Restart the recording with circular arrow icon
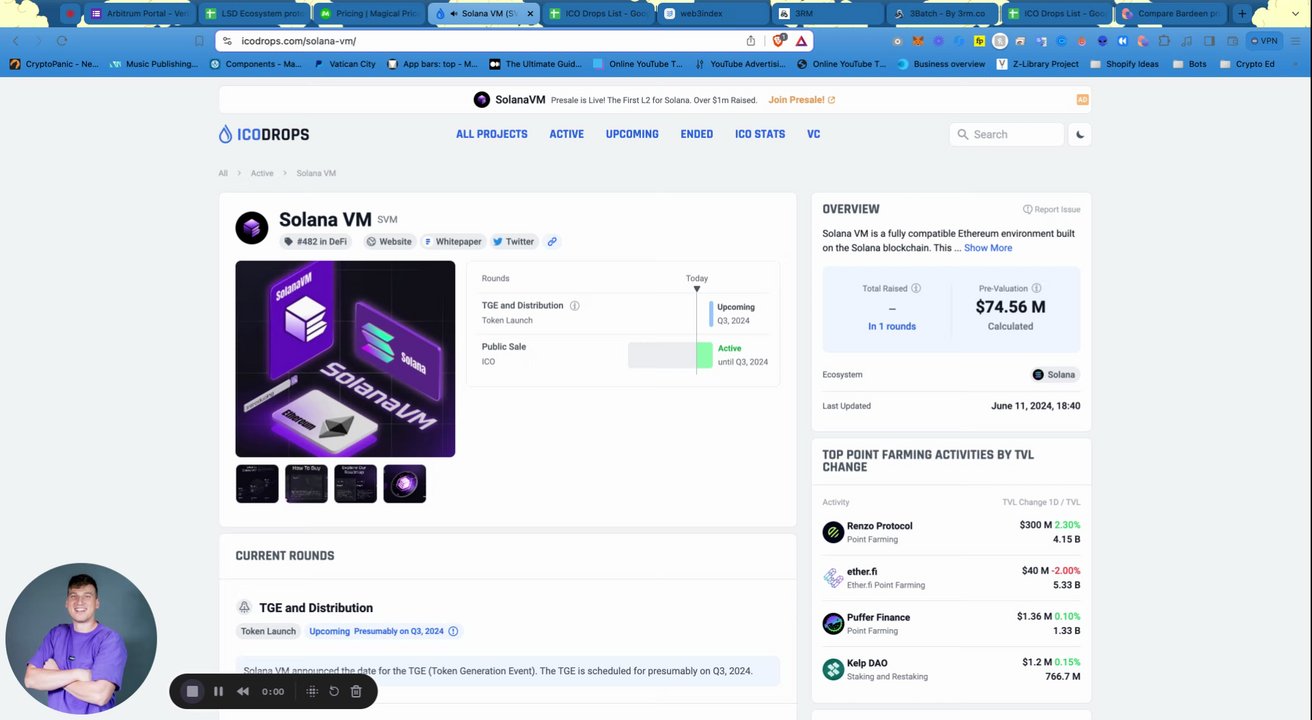 click(x=334, y=691)
